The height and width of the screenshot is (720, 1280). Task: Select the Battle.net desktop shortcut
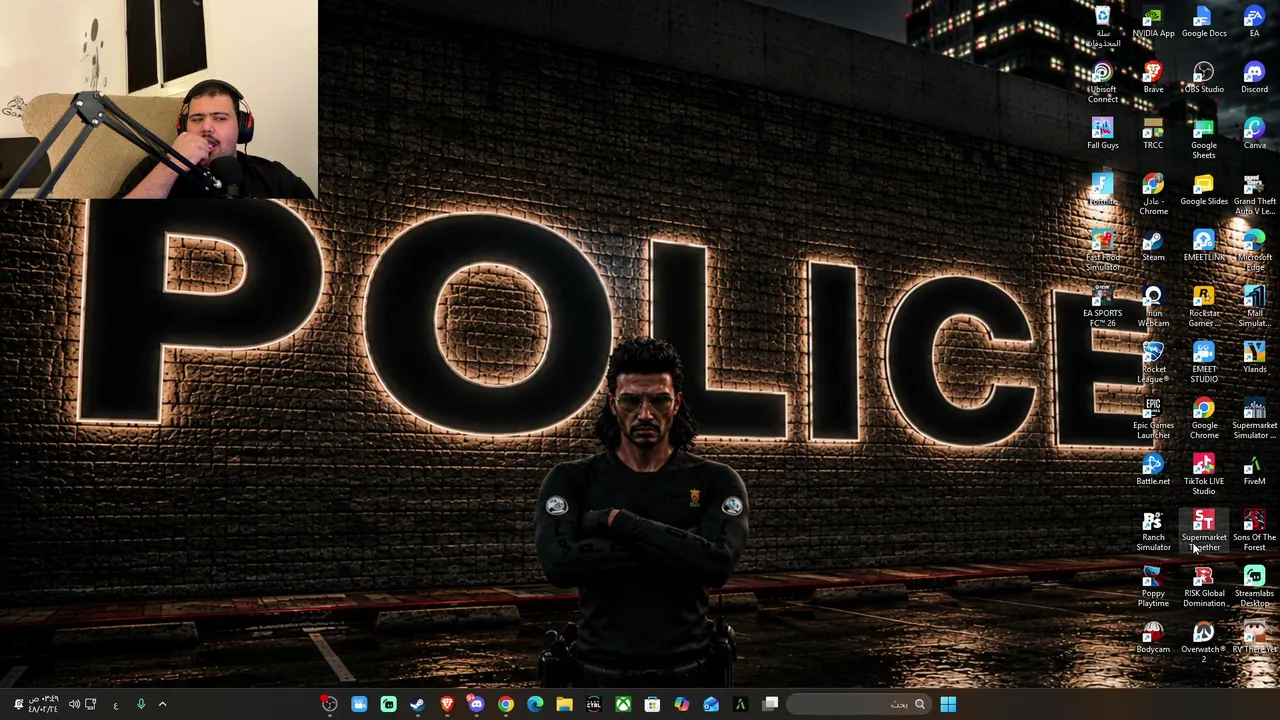pos(1153,470)
